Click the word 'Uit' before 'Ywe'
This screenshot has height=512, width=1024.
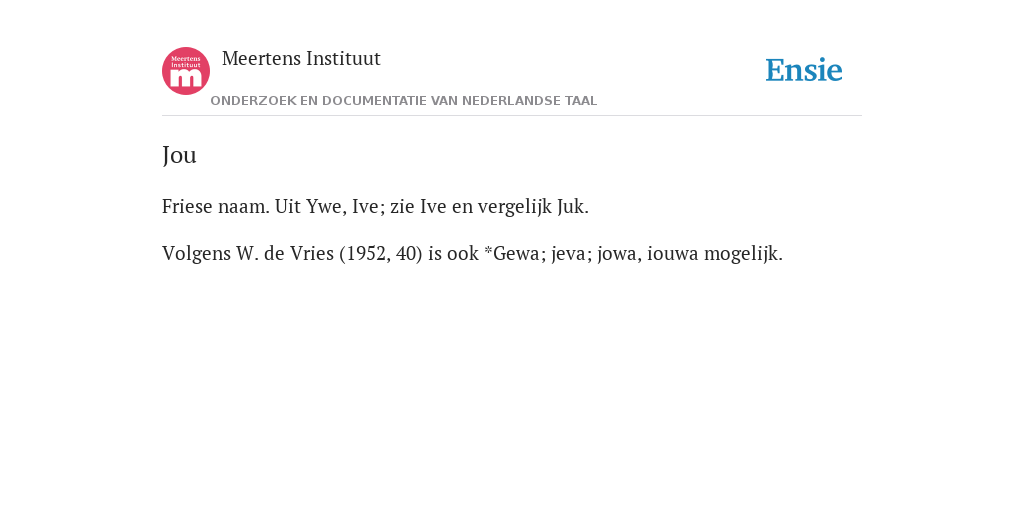pos(287,206)
